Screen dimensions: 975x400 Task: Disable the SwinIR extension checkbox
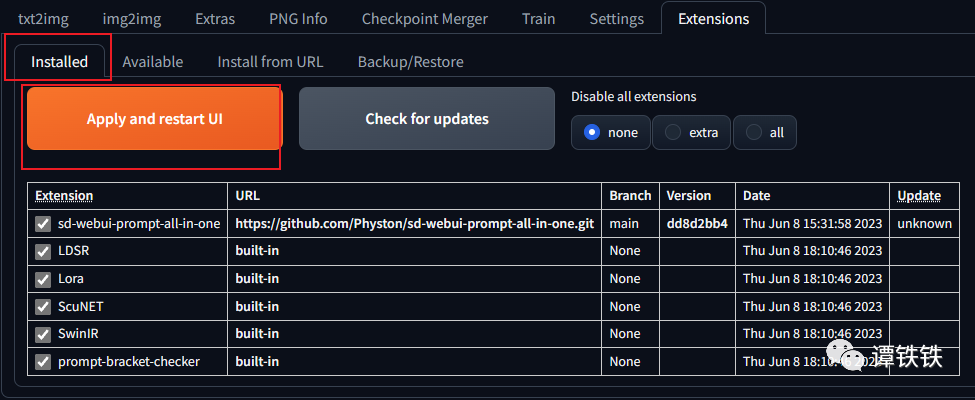tap(43, 334)
